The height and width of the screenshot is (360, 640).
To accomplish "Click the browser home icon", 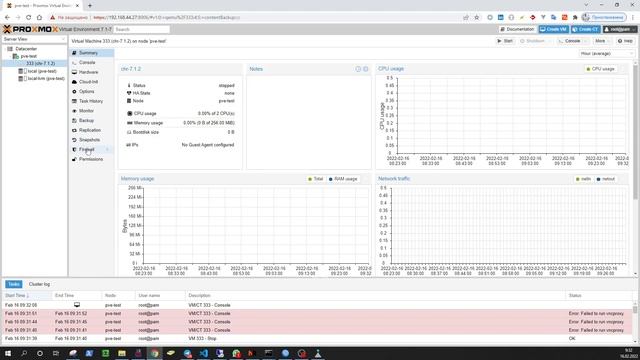I will (x=39, y=18).
